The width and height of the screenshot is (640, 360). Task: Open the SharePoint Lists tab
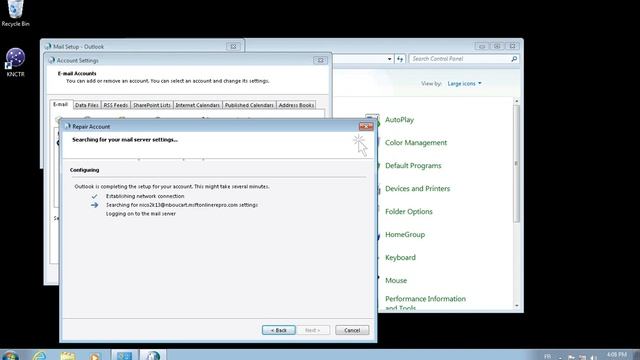click(x=152, y=105)
